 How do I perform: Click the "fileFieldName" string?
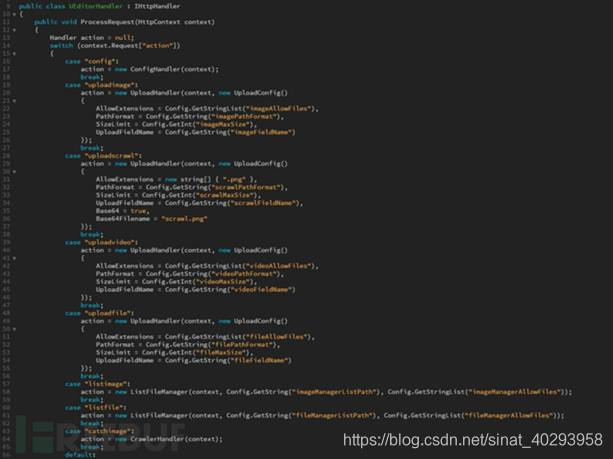tap(260, 360)
